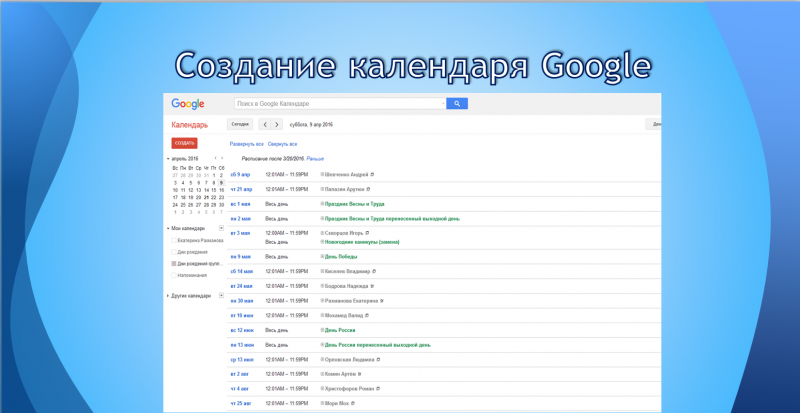Show previous month in mini calendar
This screenshot has width=800, height=413.
pos(215,158)
